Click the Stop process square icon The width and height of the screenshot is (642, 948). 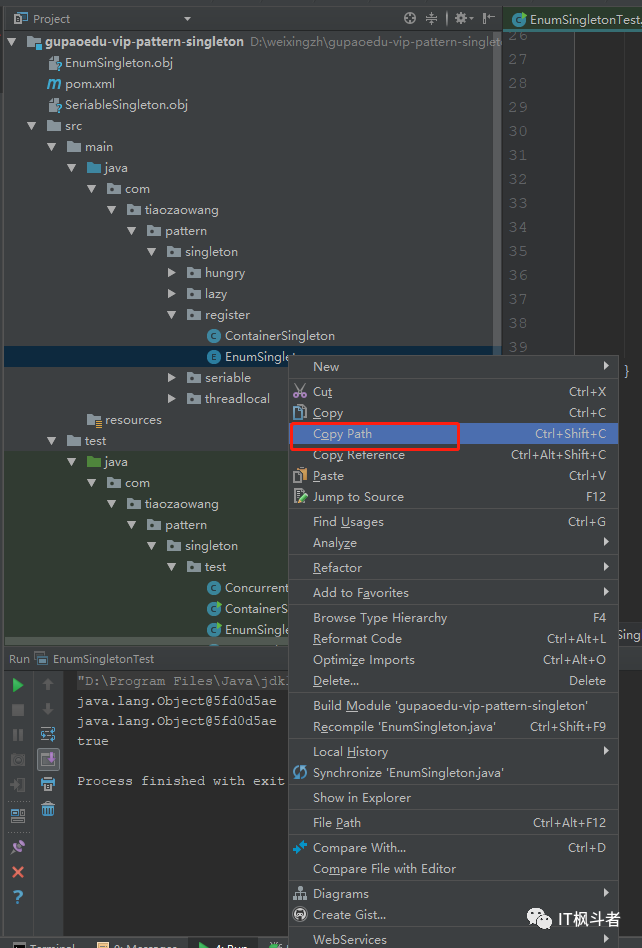point(18,710)
